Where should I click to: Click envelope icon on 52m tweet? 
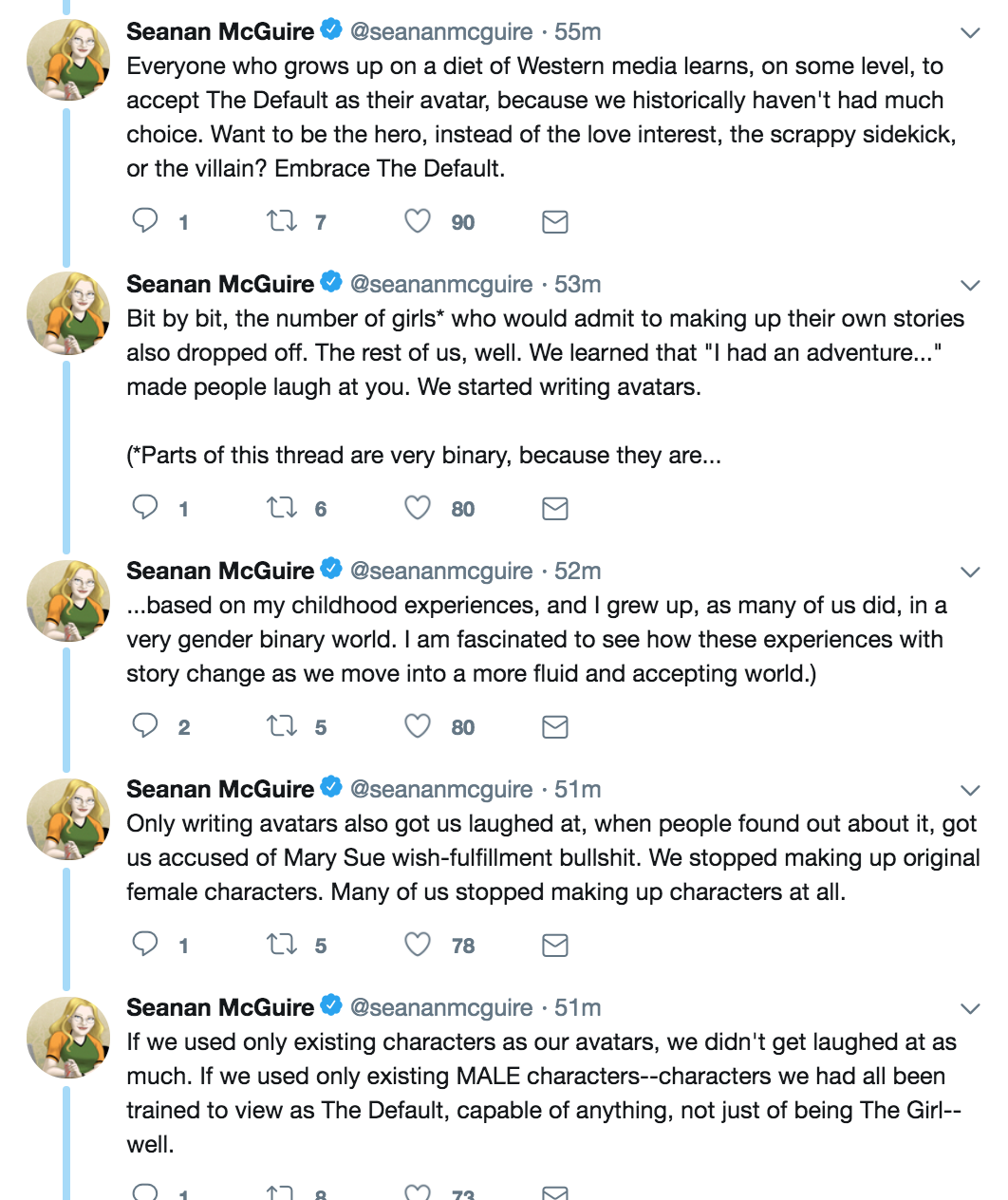(x=554, y=726)
